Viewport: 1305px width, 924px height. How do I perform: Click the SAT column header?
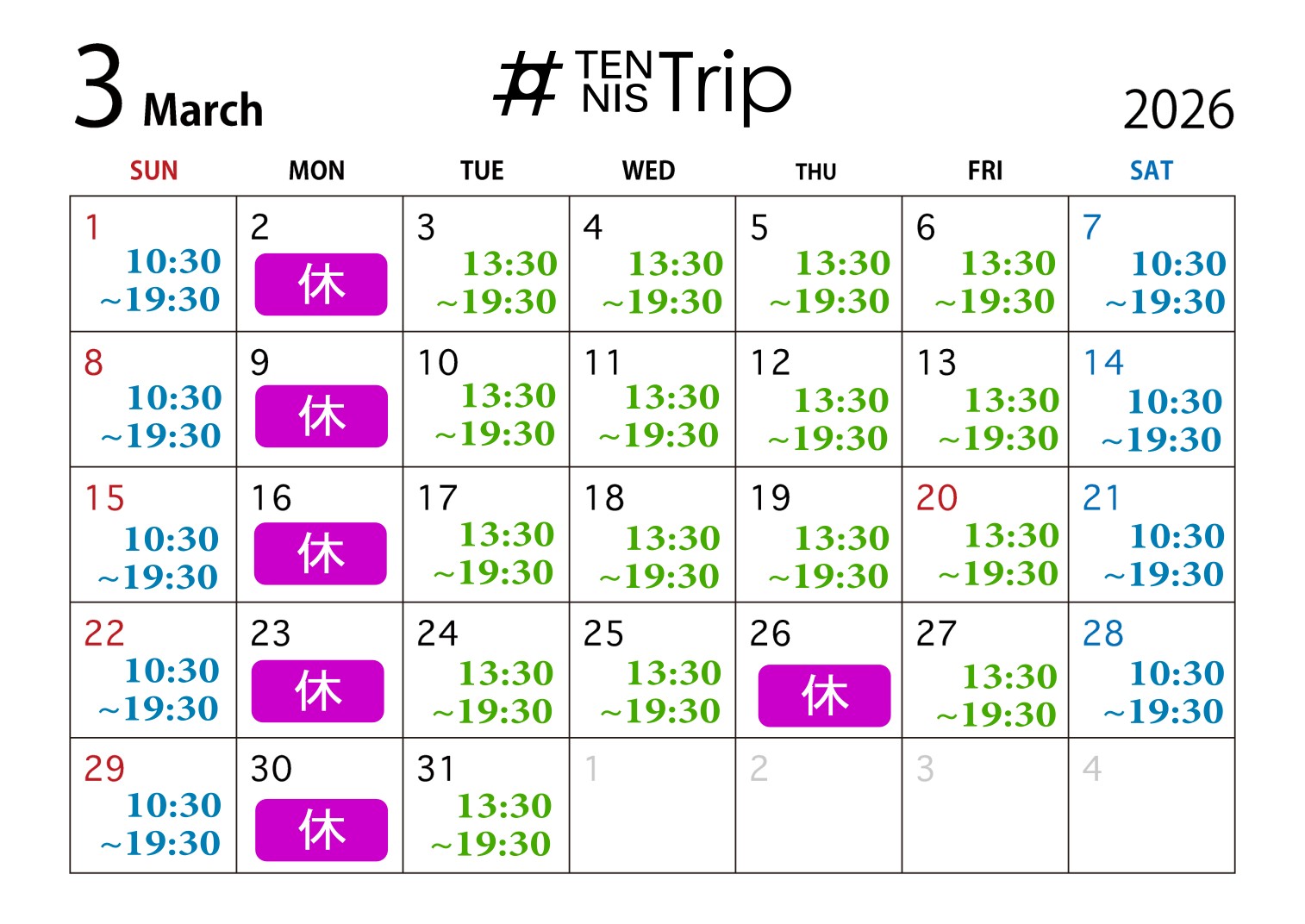(1151, 171)
